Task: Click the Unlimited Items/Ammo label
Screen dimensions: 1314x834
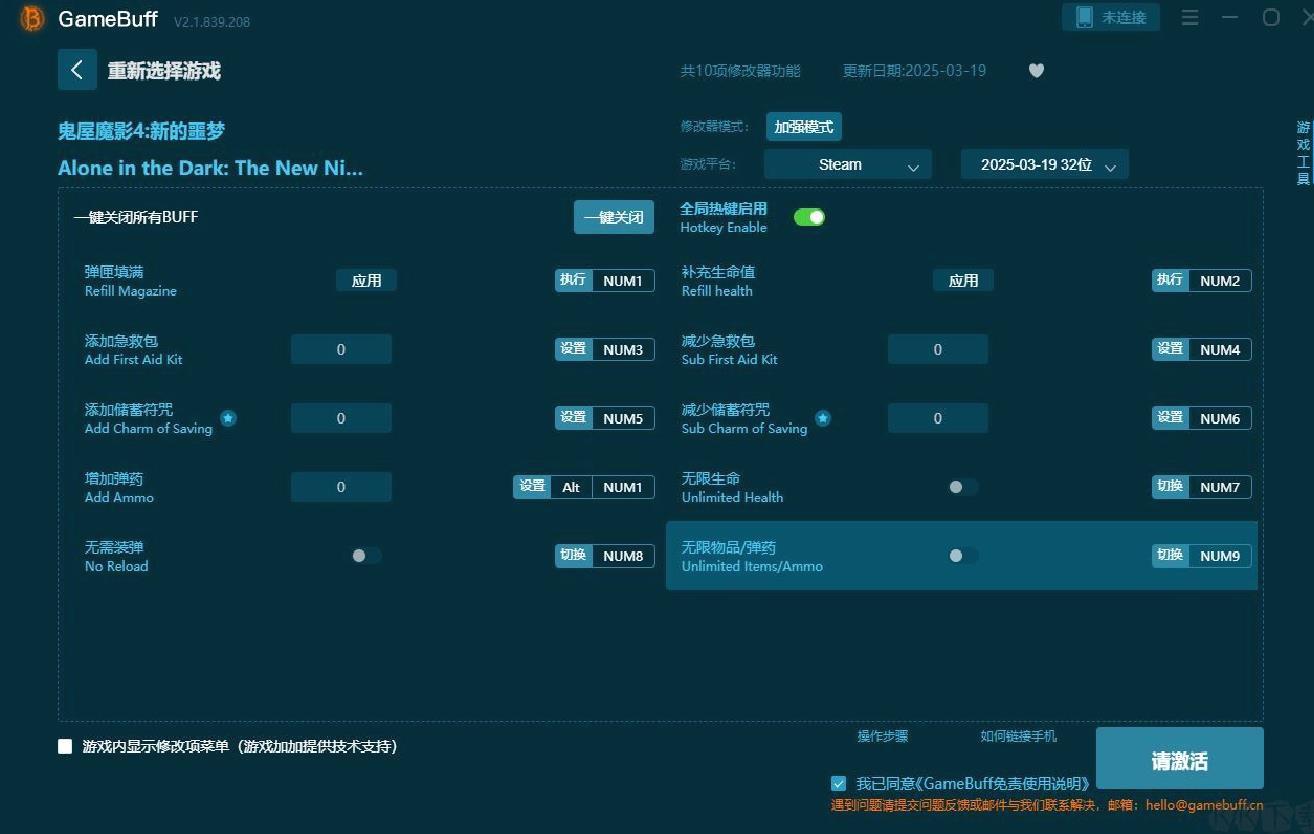Action: (x=752, y=556)
